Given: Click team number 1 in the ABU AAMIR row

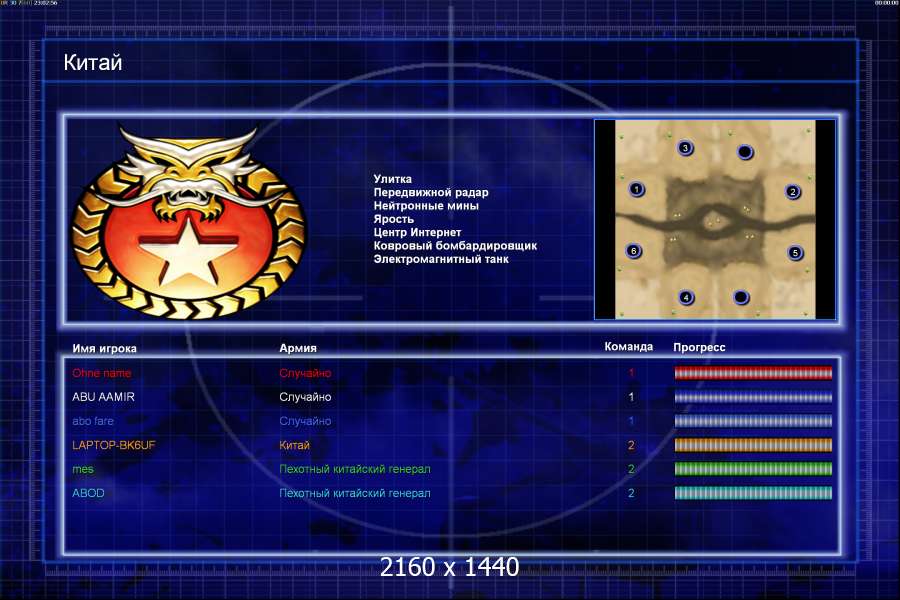Looking at the screenshot, I should pos(631,397).
